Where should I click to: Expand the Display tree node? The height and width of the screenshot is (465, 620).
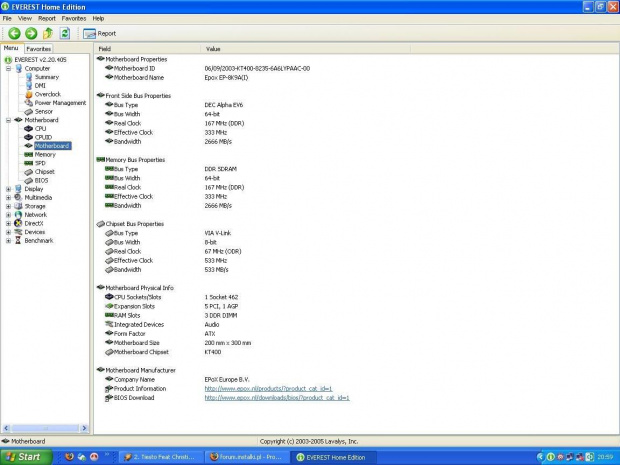8,188
